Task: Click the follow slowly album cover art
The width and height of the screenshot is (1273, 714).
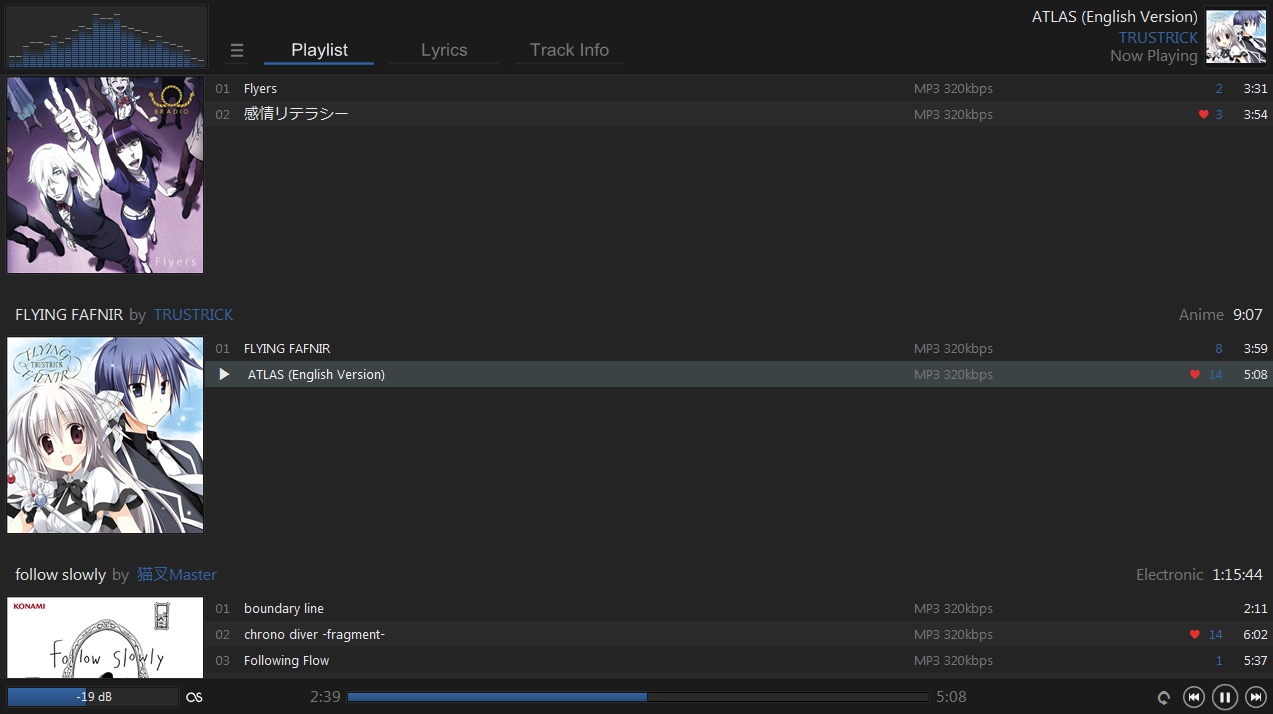Action: pos(105,638)
